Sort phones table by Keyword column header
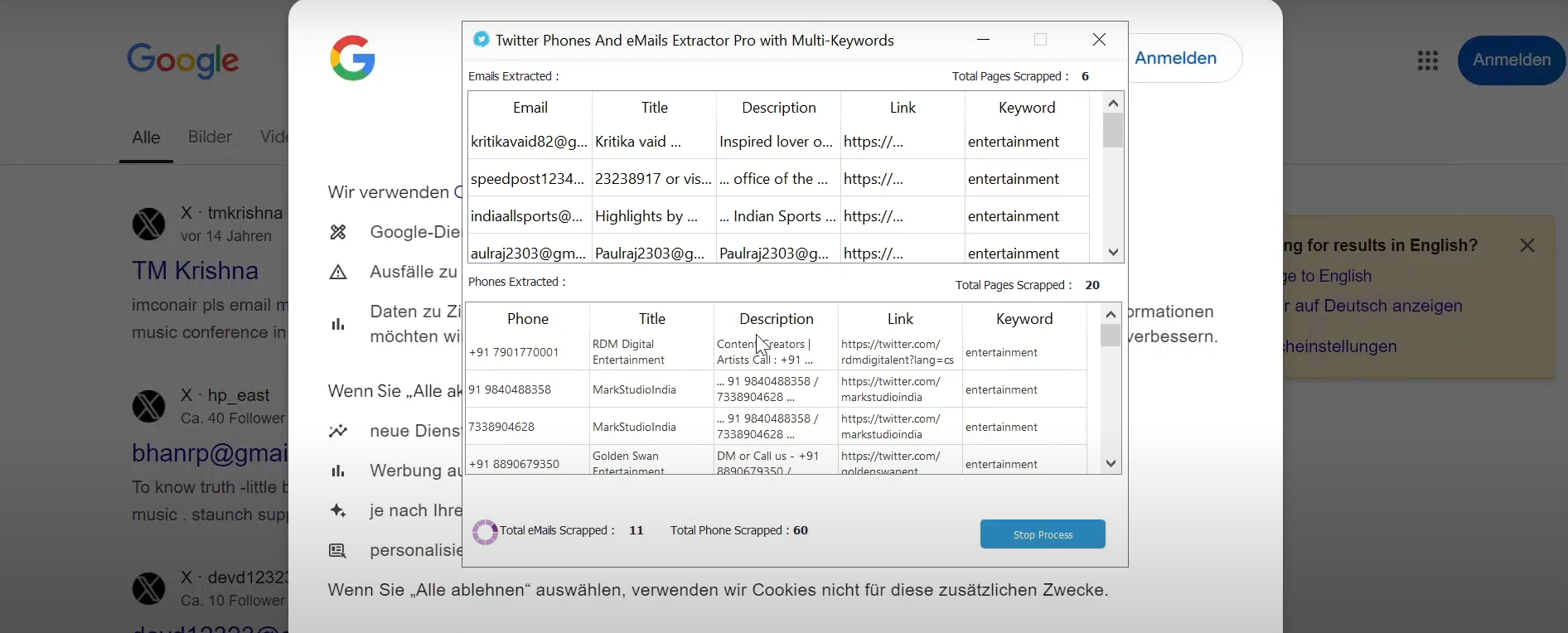Screen dimensions: 1568x633 (1024, 319)
